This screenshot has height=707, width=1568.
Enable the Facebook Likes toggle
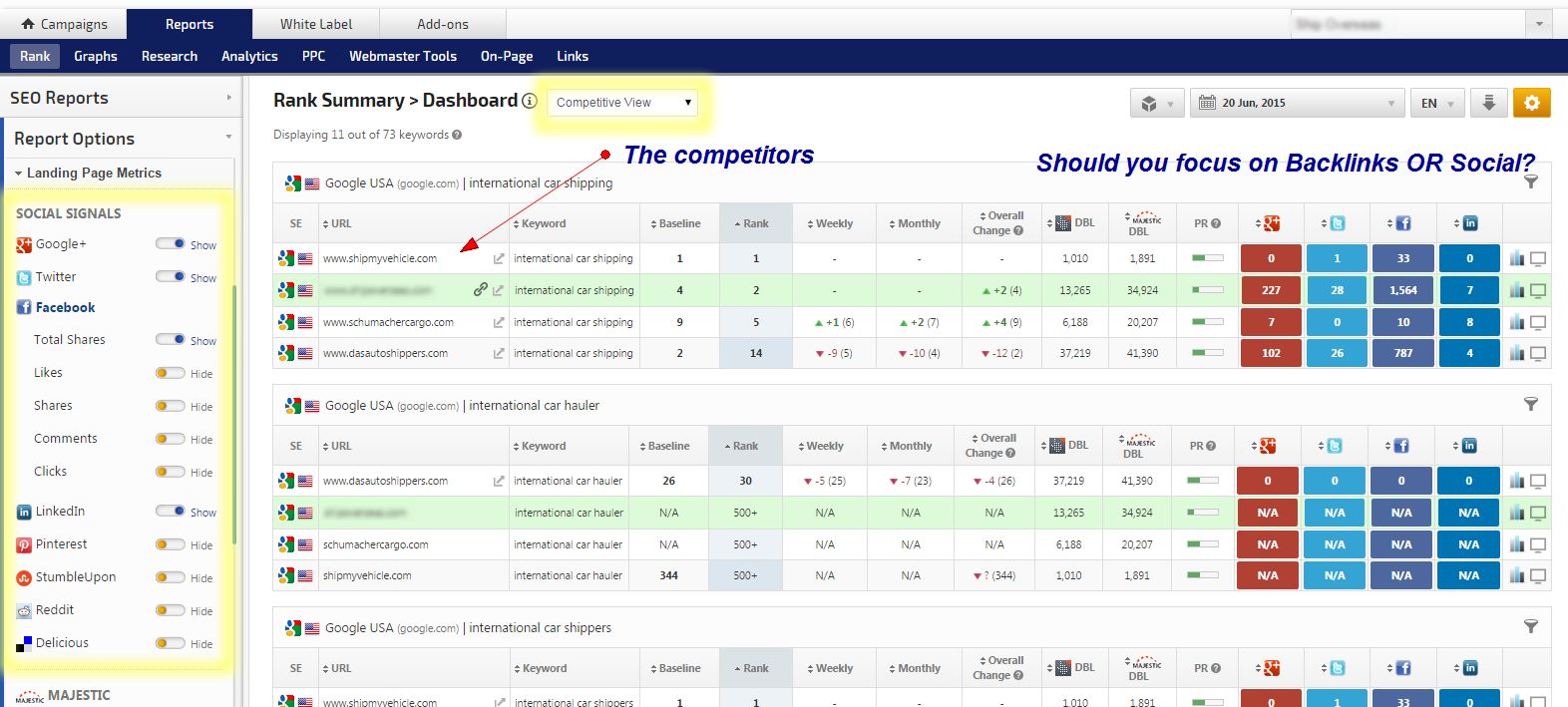[x=171, y=372]
